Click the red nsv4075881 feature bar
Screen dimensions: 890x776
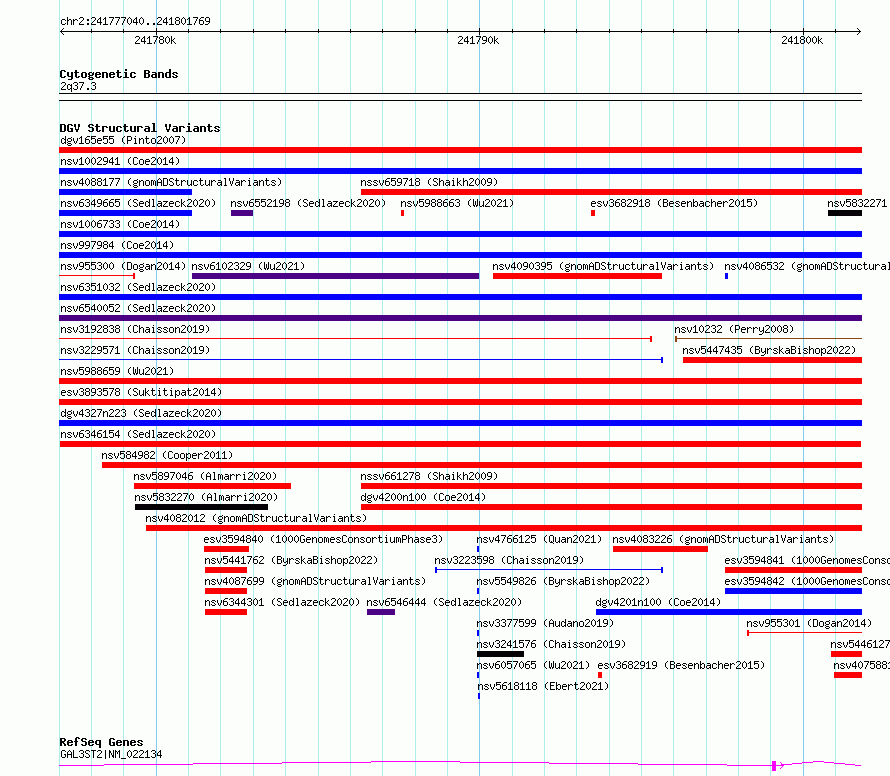(848, 676)
